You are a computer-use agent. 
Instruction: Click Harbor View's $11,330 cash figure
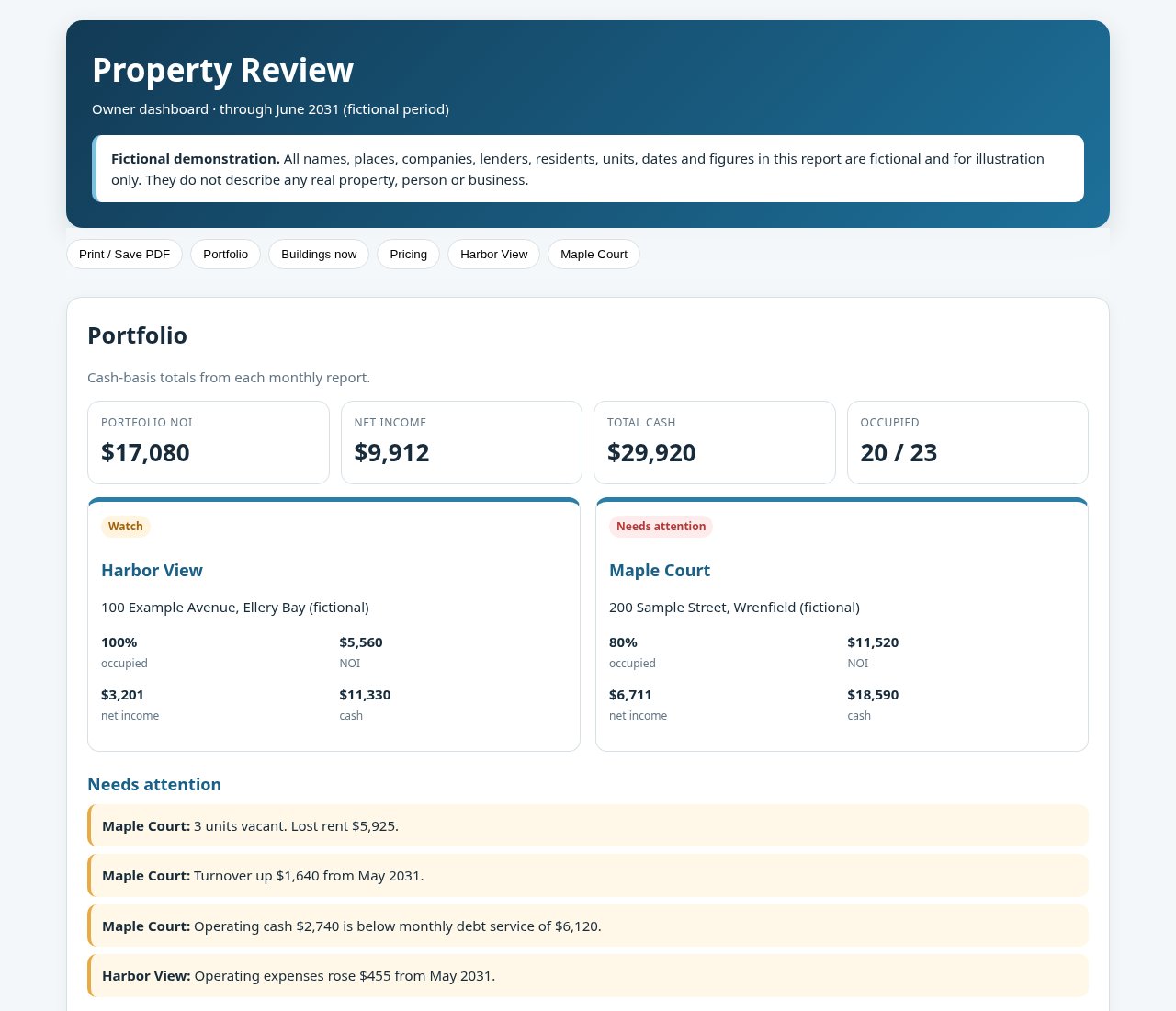click(x=365, y=695)
